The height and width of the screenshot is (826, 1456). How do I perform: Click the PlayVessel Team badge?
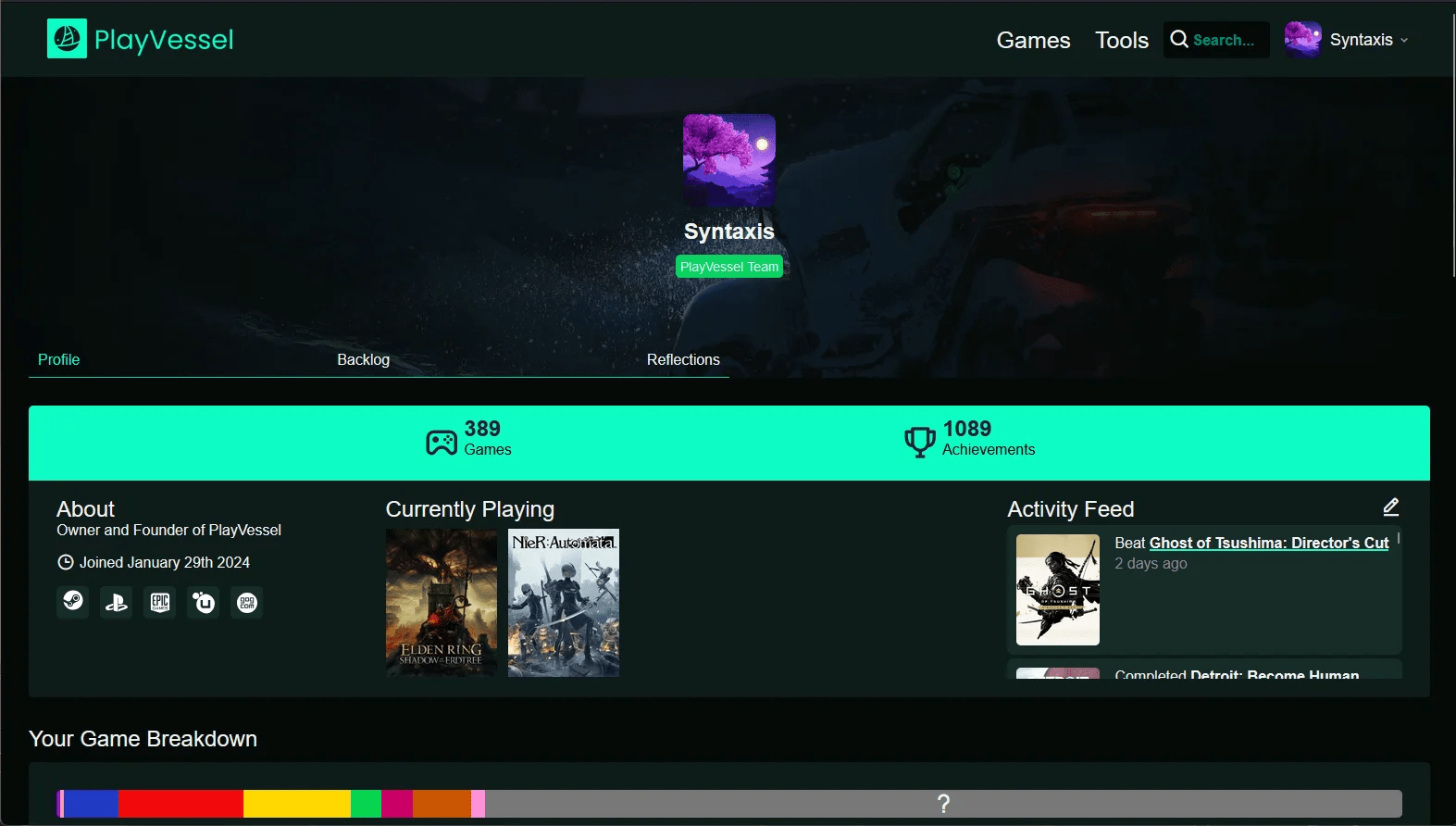(729, 267)
